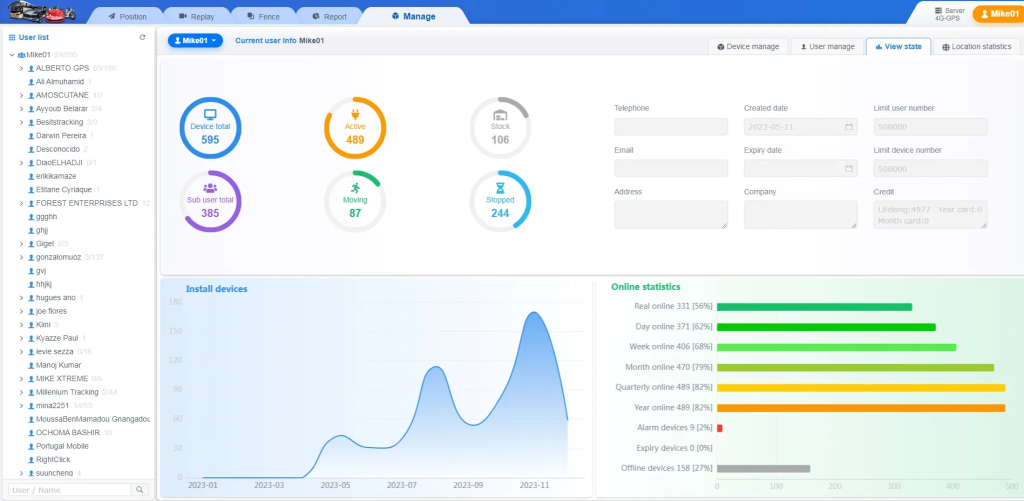The image size is (1024, 501).
Task: Open Created date calendar icon
Action: [x=849, y=127]
